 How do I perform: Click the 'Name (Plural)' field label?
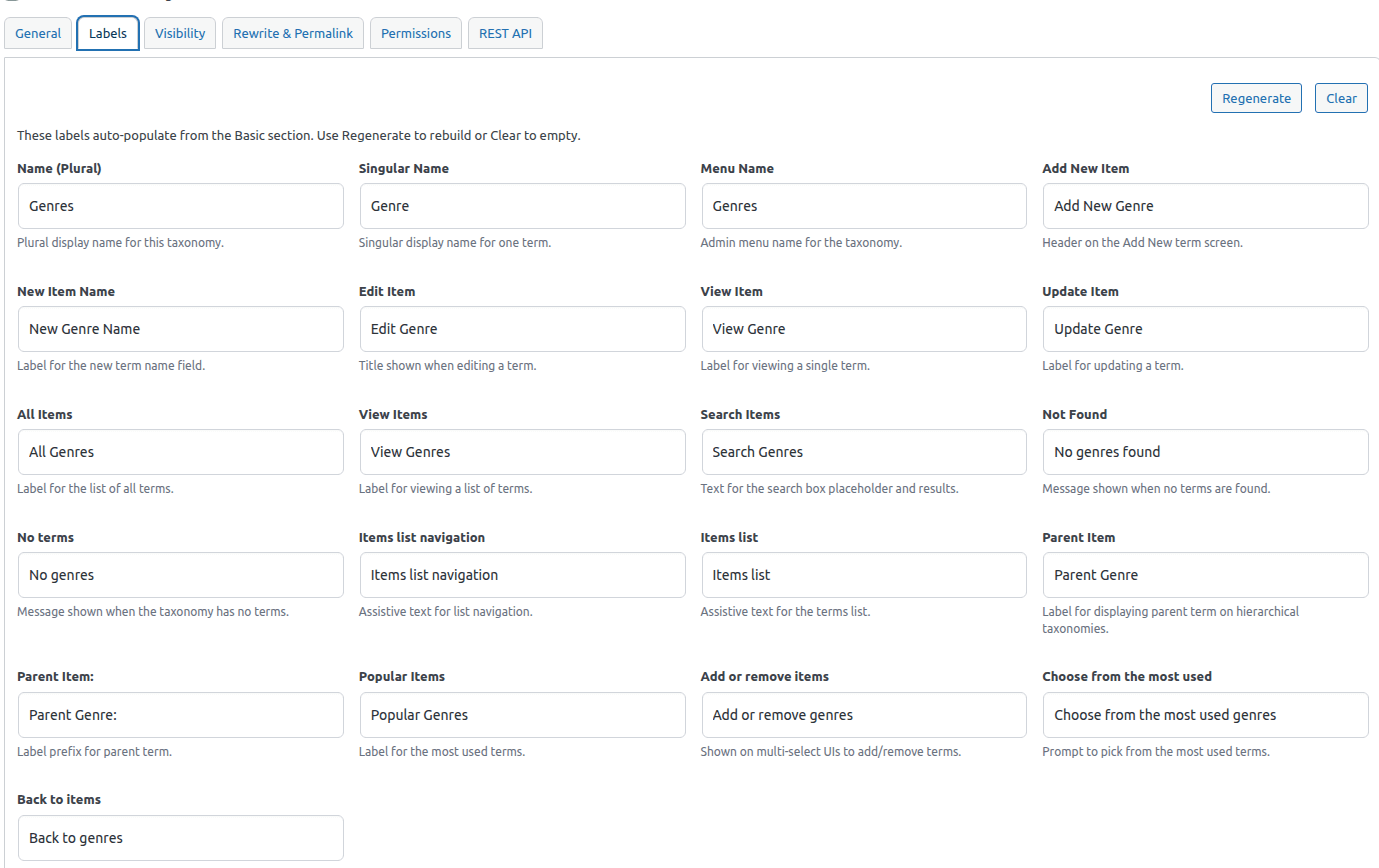pyautogui.click(x=59, y=169)
